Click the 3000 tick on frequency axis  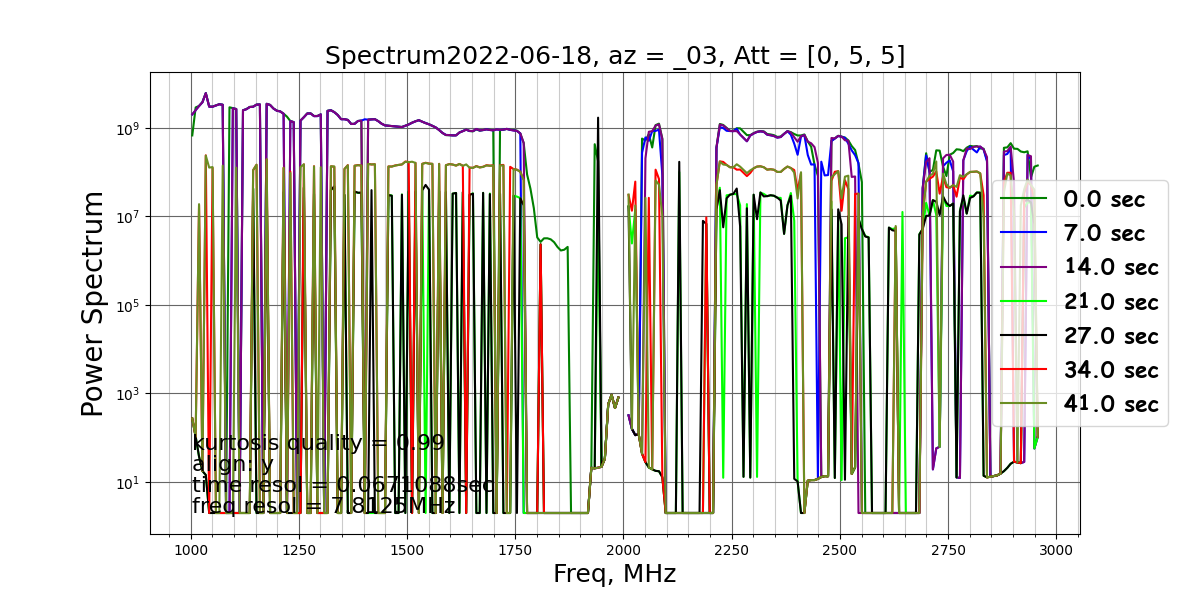1056,550
